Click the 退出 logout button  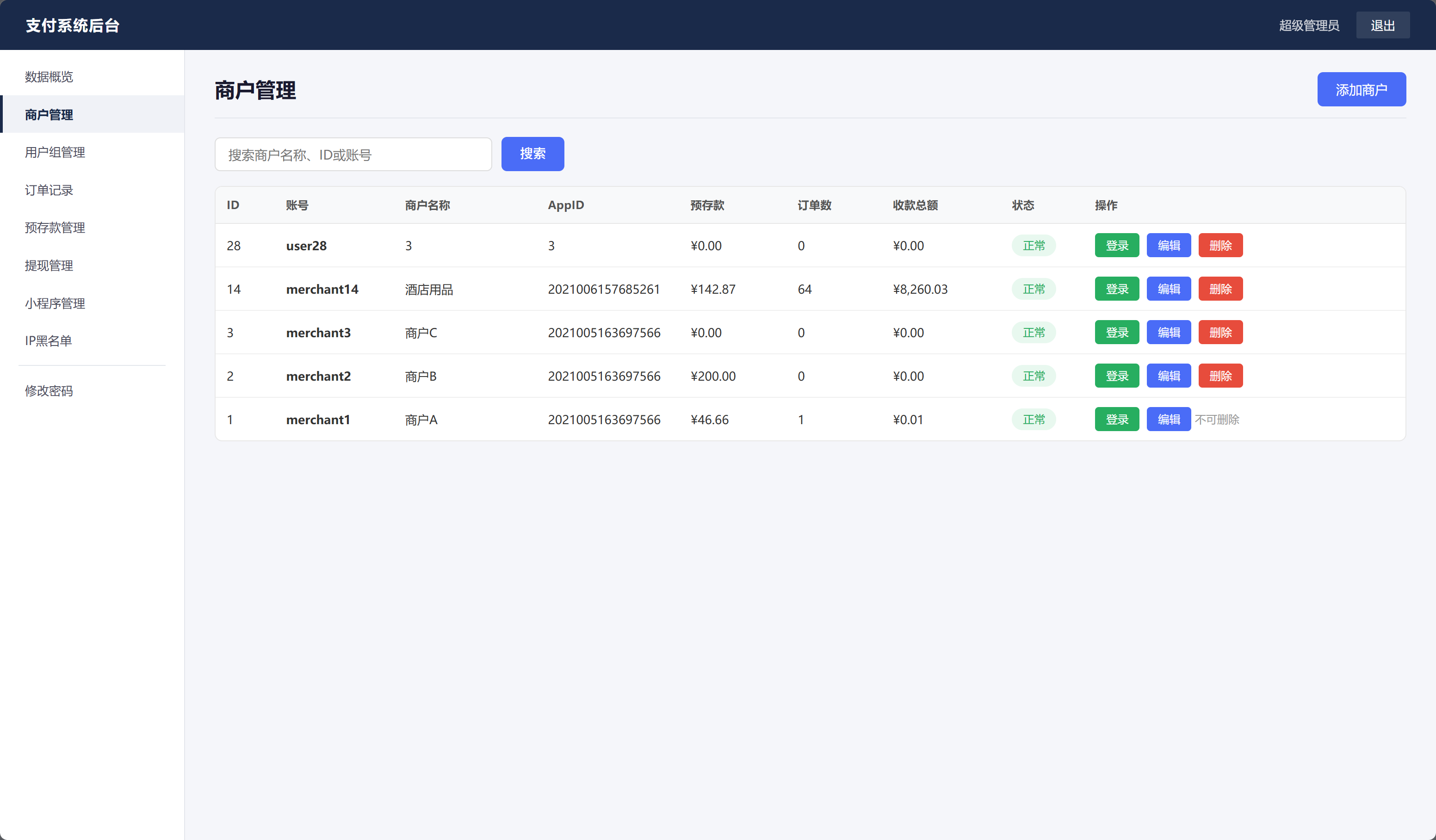coord(1382,25)
